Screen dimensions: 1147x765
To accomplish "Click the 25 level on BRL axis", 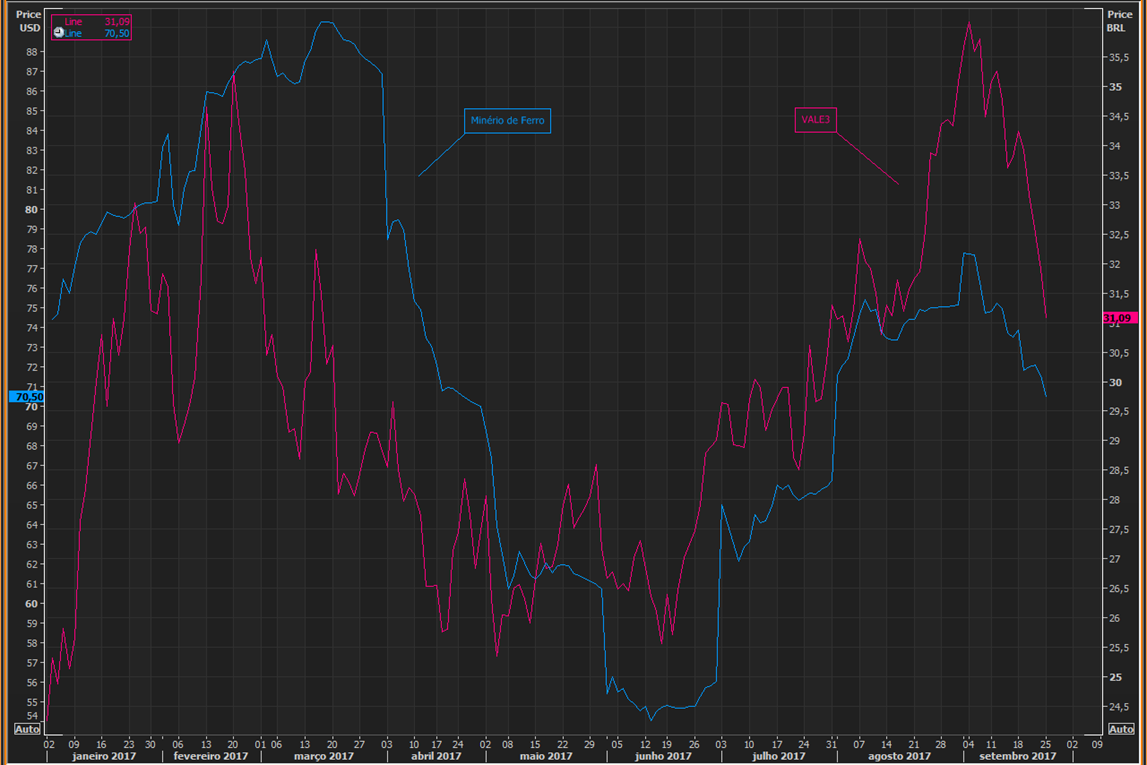I will pos(1114,677).
